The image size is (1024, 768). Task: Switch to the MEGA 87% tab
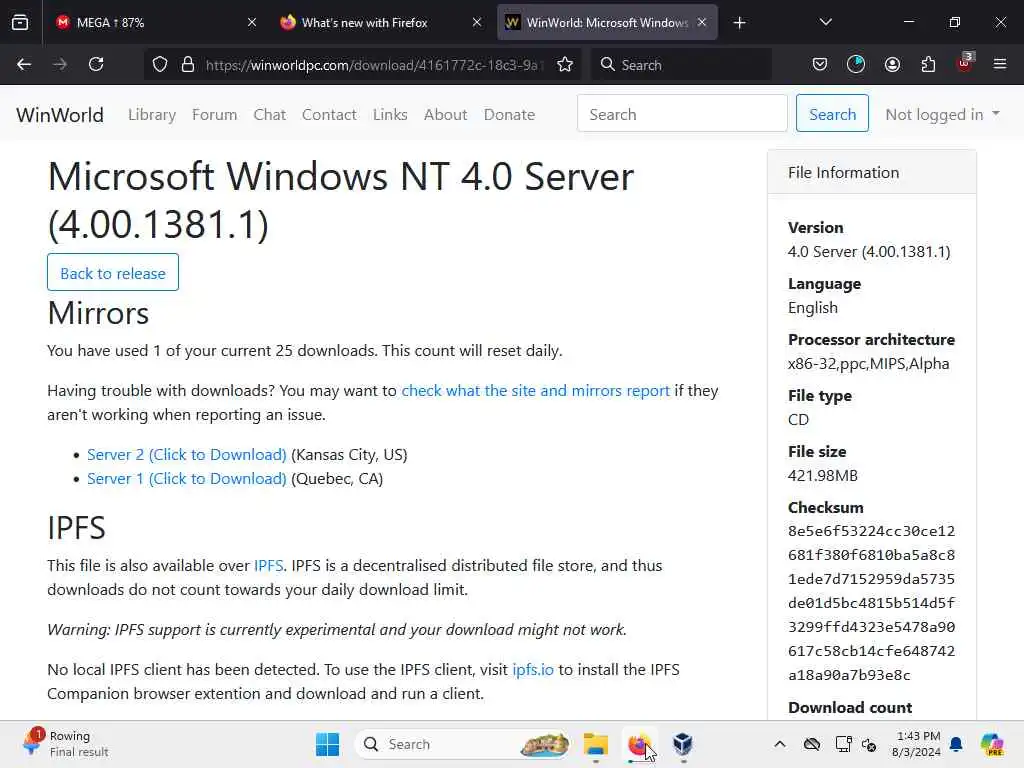pyautogui.click(x=155, y=23)
